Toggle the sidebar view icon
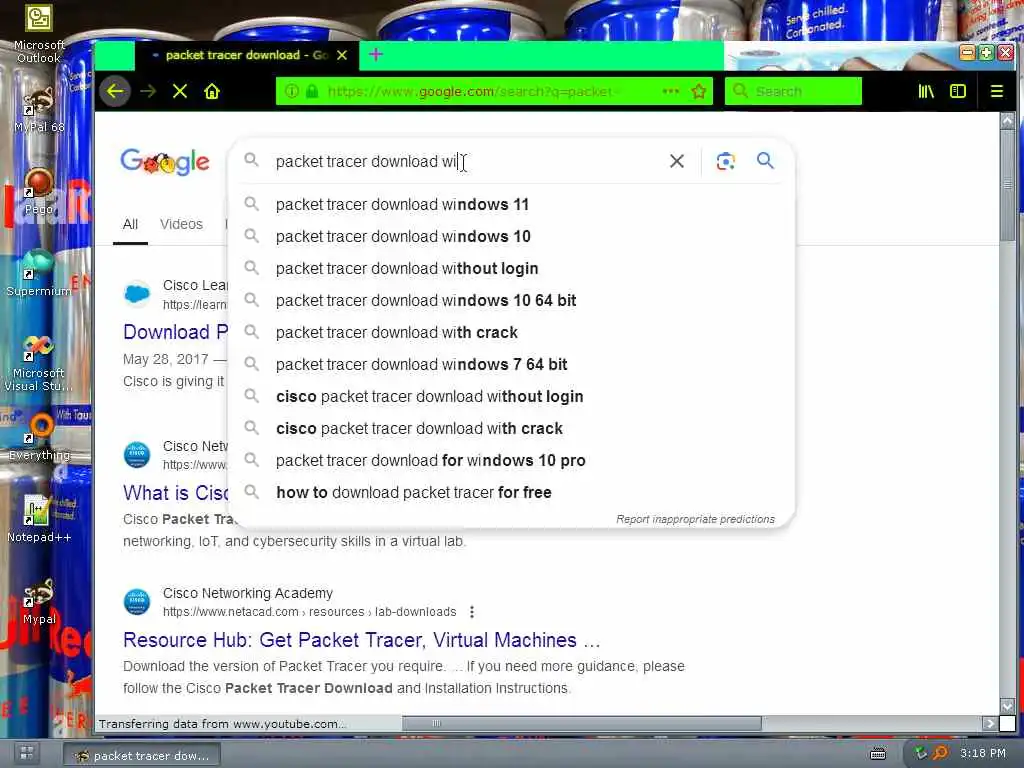Viewport: 1024px width, 768px height. click(x=958, y=91)
